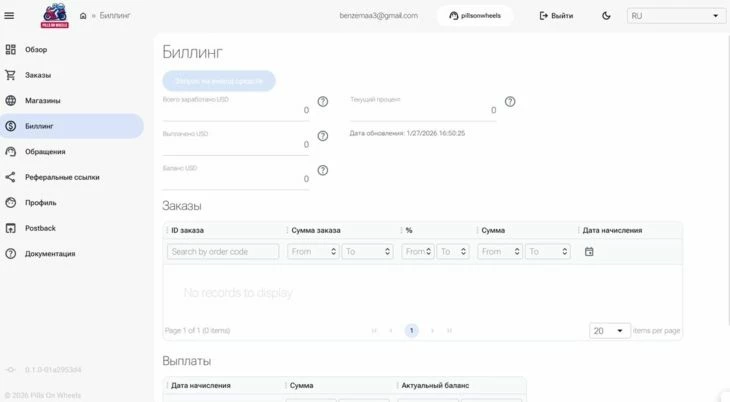Click the home icon in breadcrumb
Screen dimensions: 730x402
(82, 16)
